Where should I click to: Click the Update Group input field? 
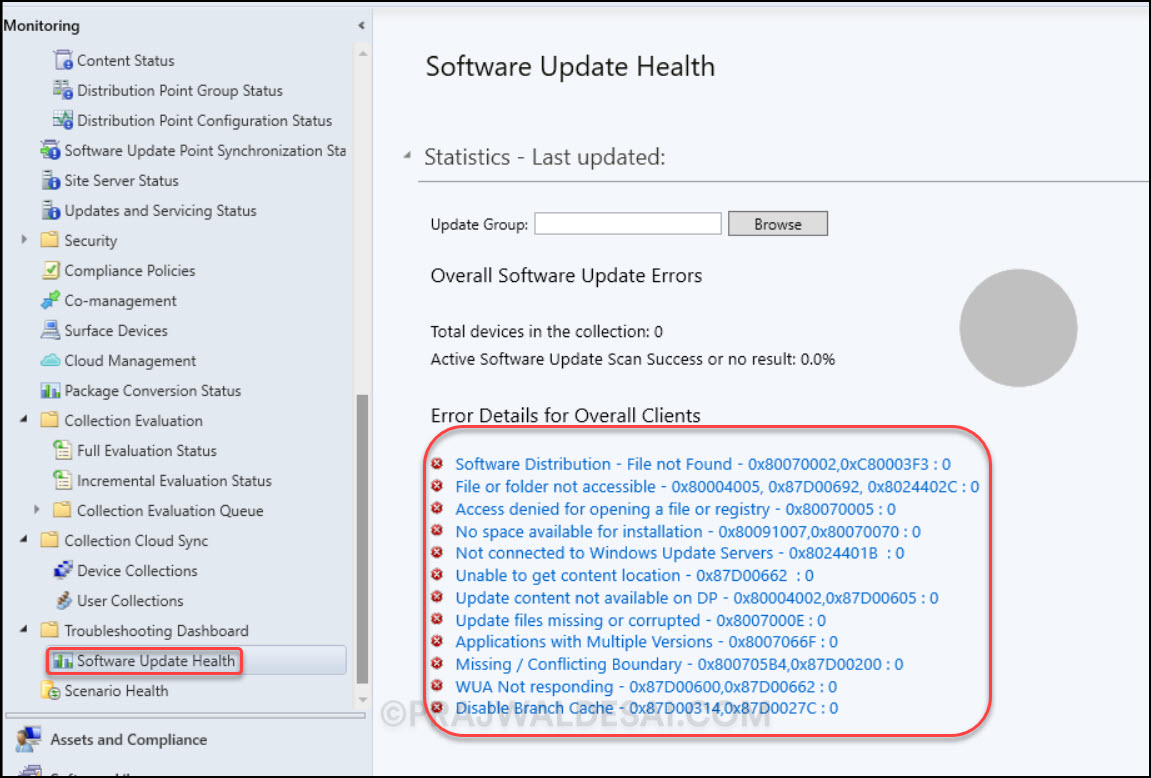click(x=628, y=224)
